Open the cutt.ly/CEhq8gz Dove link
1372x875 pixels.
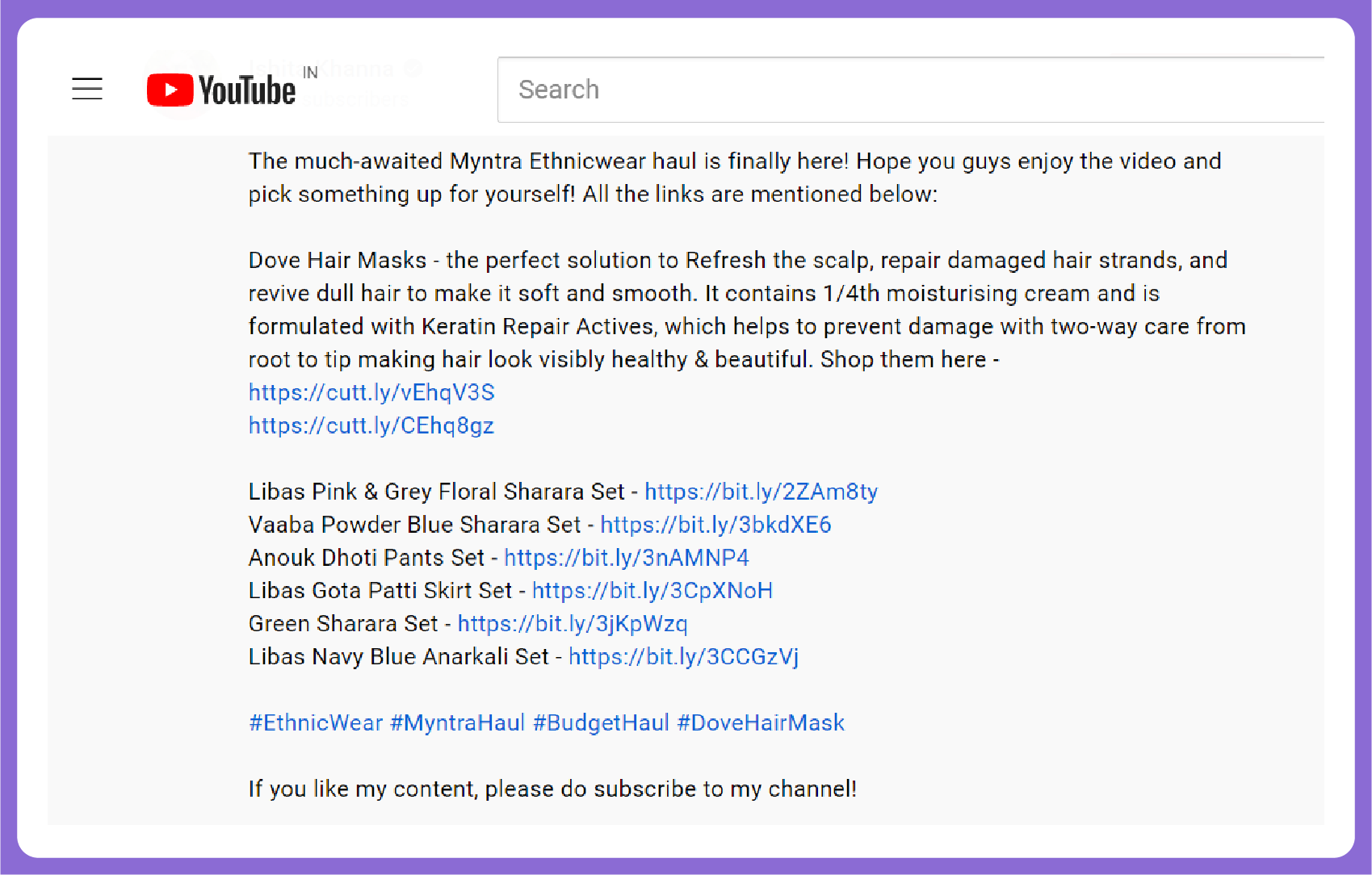click(371, 425)
